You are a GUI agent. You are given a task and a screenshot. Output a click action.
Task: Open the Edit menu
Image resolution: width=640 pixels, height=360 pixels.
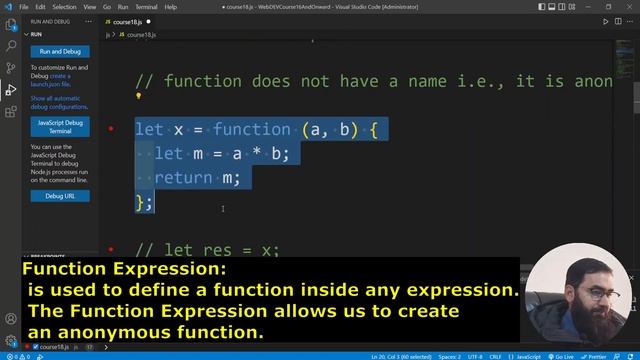tap(40, 7)
